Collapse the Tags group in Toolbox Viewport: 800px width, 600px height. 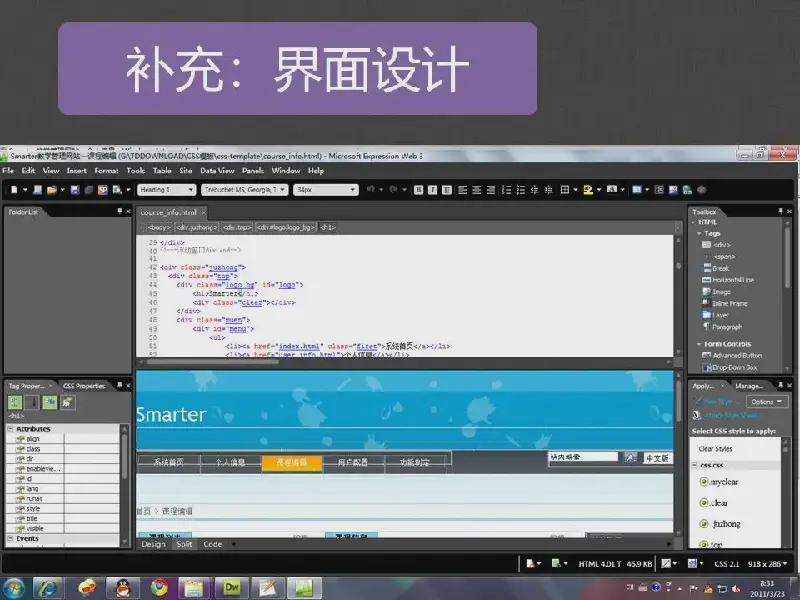[x=699, y=234]
